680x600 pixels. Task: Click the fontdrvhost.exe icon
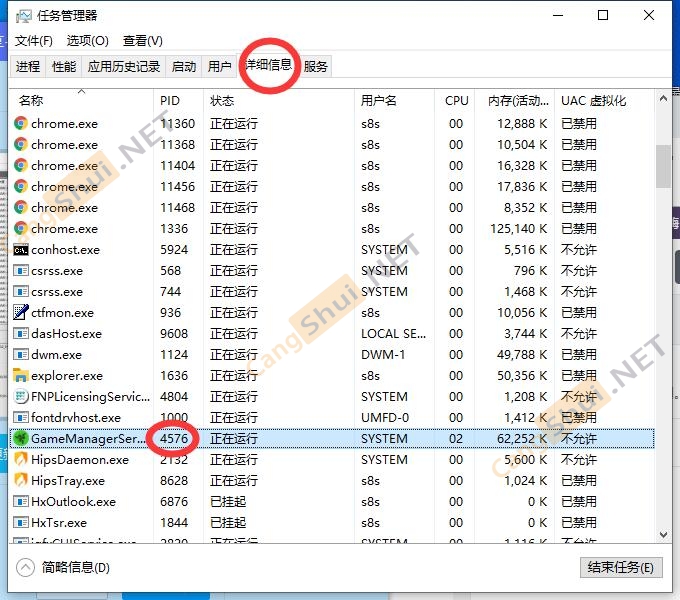[x=21, y=417]
